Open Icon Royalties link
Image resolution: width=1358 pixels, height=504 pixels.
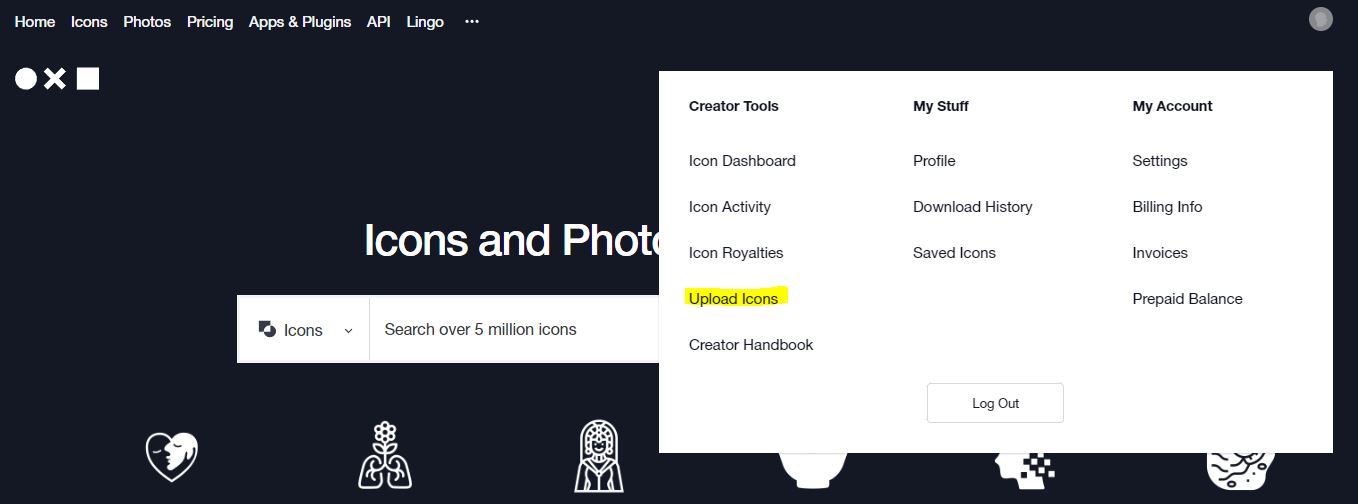(x=736, y=253)
